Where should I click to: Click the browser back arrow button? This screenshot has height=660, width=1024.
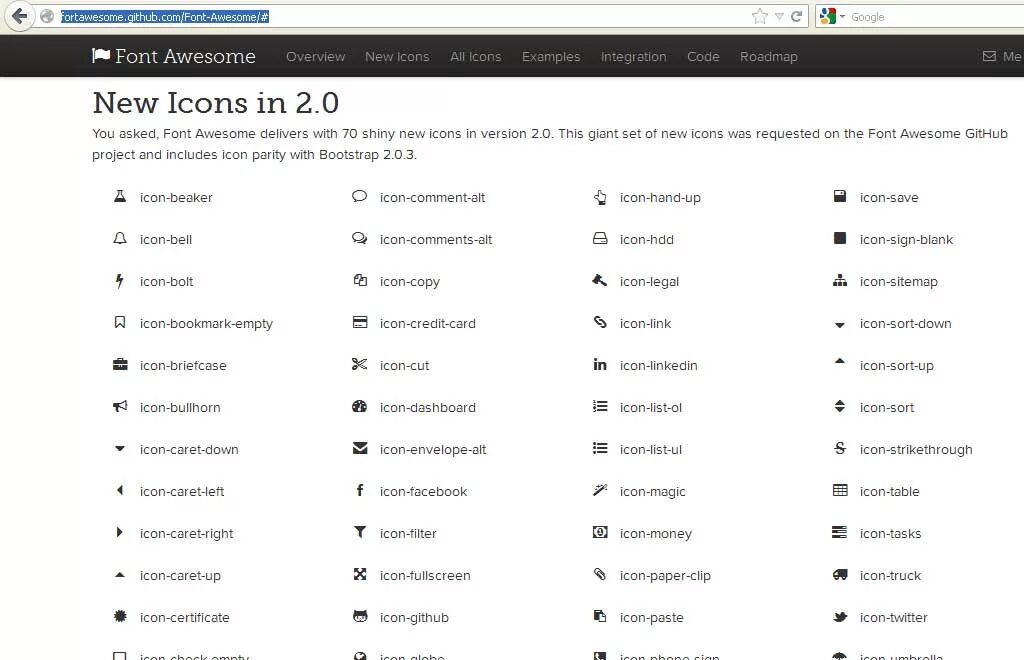pos(20,16)
